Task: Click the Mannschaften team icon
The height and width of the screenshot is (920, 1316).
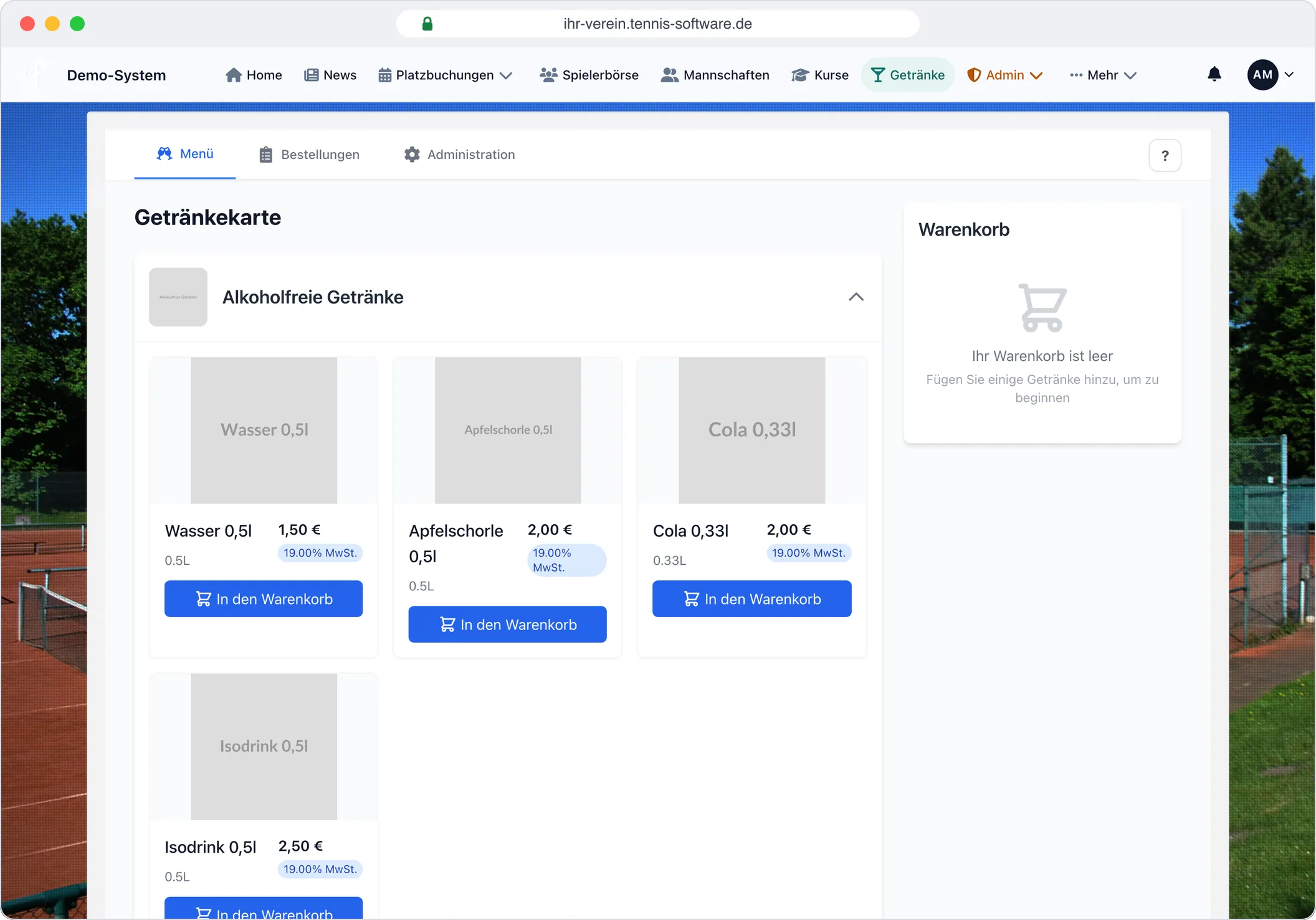Action: click(669, 75)
